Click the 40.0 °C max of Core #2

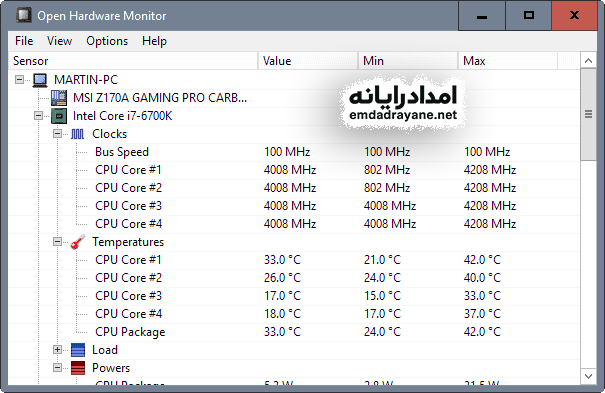(482, 278)
